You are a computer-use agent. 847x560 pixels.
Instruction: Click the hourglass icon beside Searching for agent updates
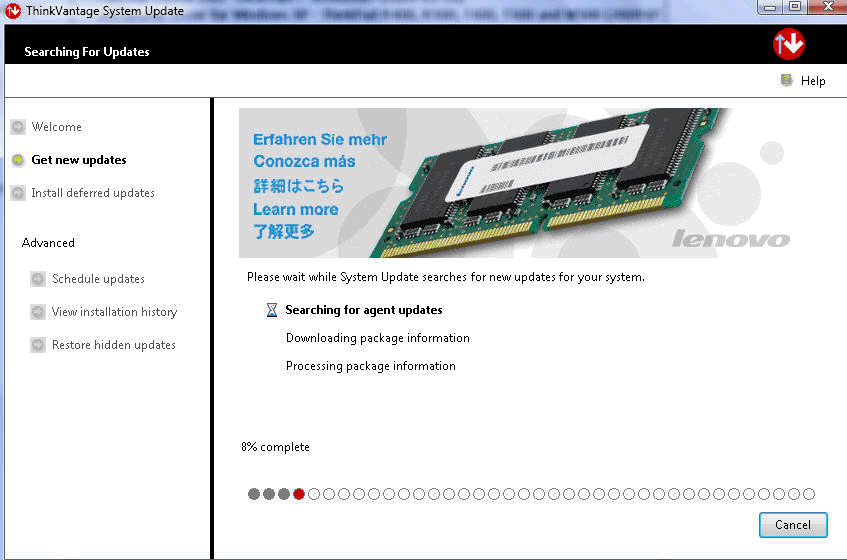pos(272,310)
